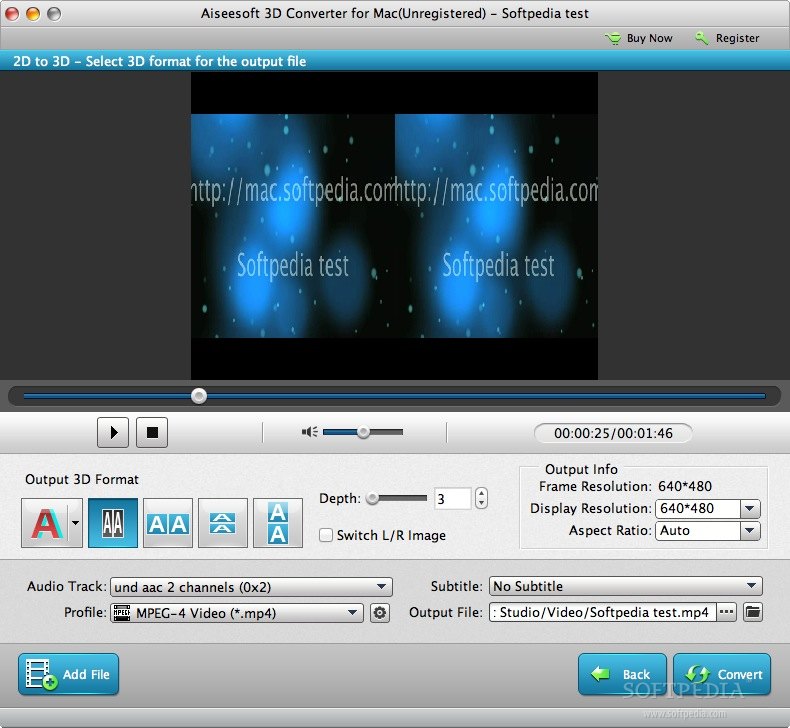Screen dimensions: 790x728
Task: Browse output file with ellipsis button
Action: [x=726, y=612]
